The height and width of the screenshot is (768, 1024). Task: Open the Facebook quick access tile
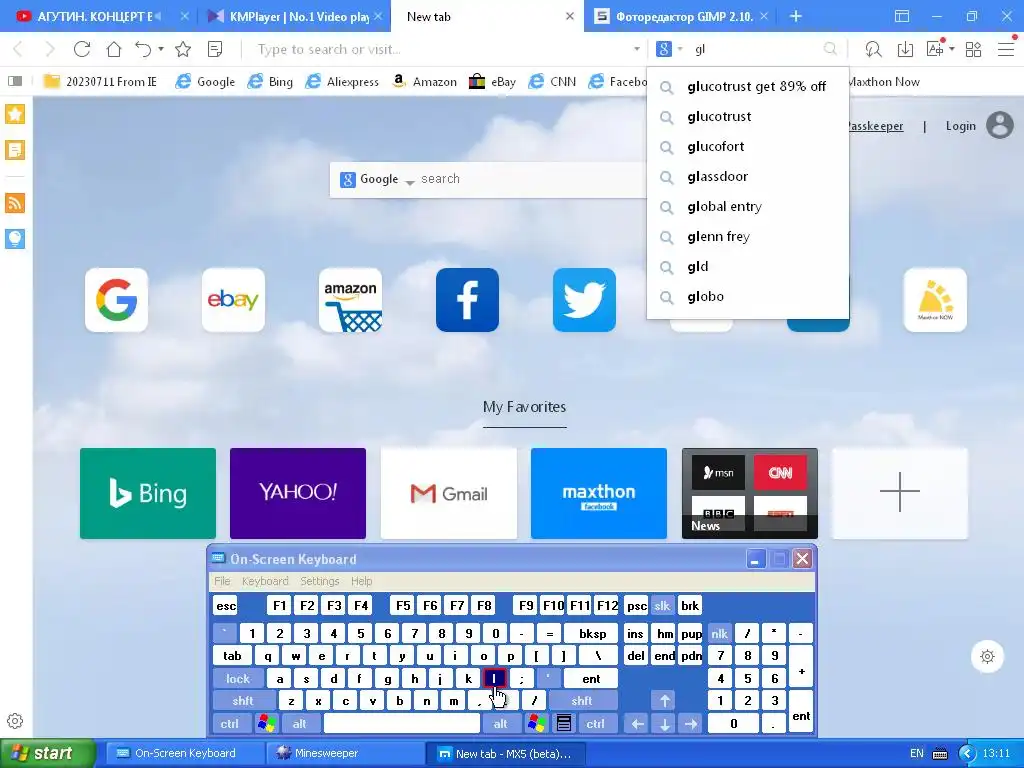(467, 300)
